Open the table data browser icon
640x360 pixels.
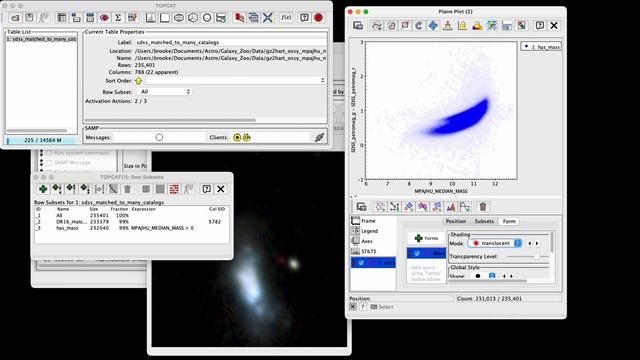click(x=62, y=18)
